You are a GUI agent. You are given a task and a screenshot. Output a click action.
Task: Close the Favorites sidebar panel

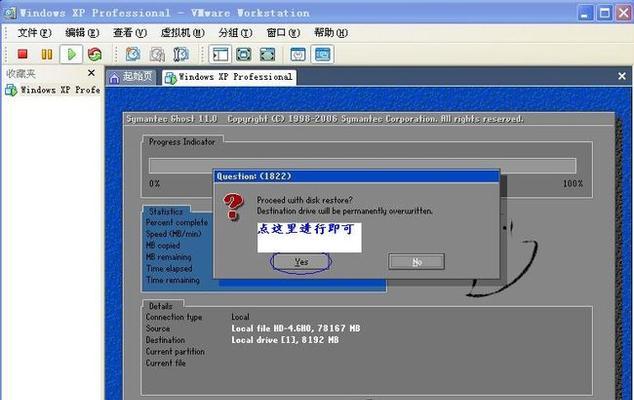tap(91, 73)
